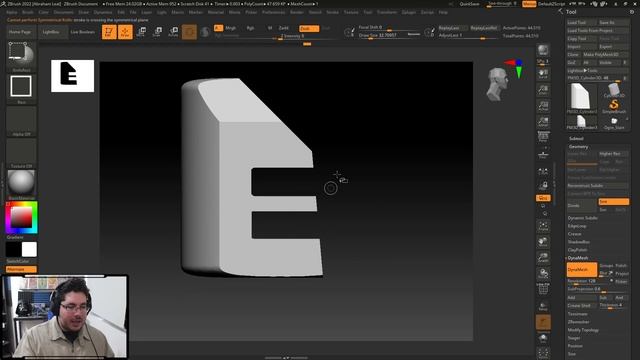
Task: Click the Frame icon in right shelf
Action: coord(543,226)
